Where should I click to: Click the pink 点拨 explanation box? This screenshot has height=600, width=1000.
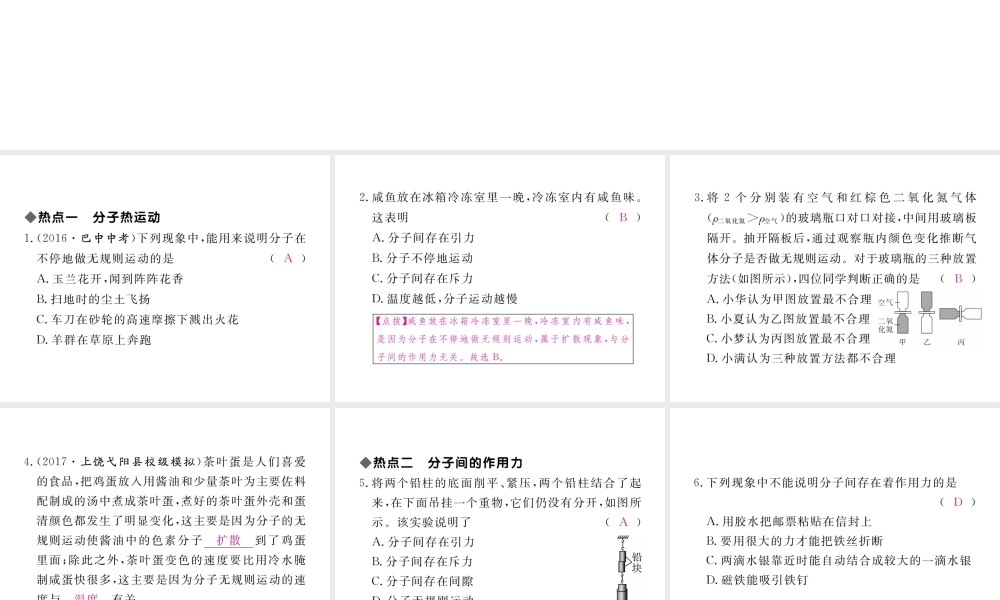(x=503, y=339)
